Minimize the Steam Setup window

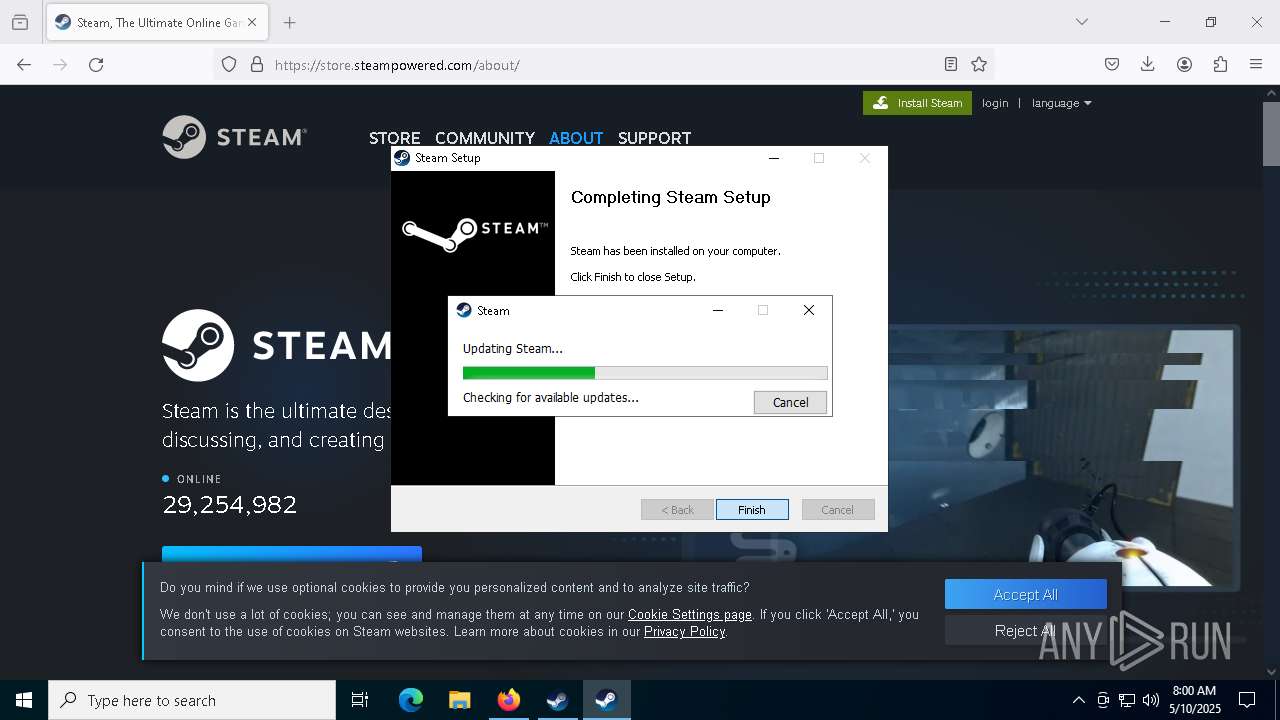[x=773, y=158]
